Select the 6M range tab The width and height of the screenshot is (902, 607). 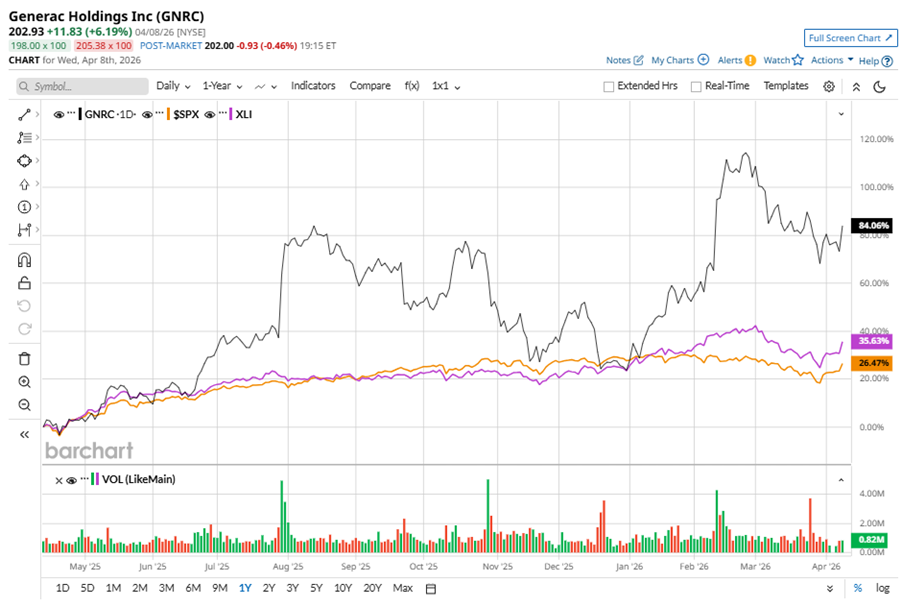pyautogui.click(x=193, y=588)
